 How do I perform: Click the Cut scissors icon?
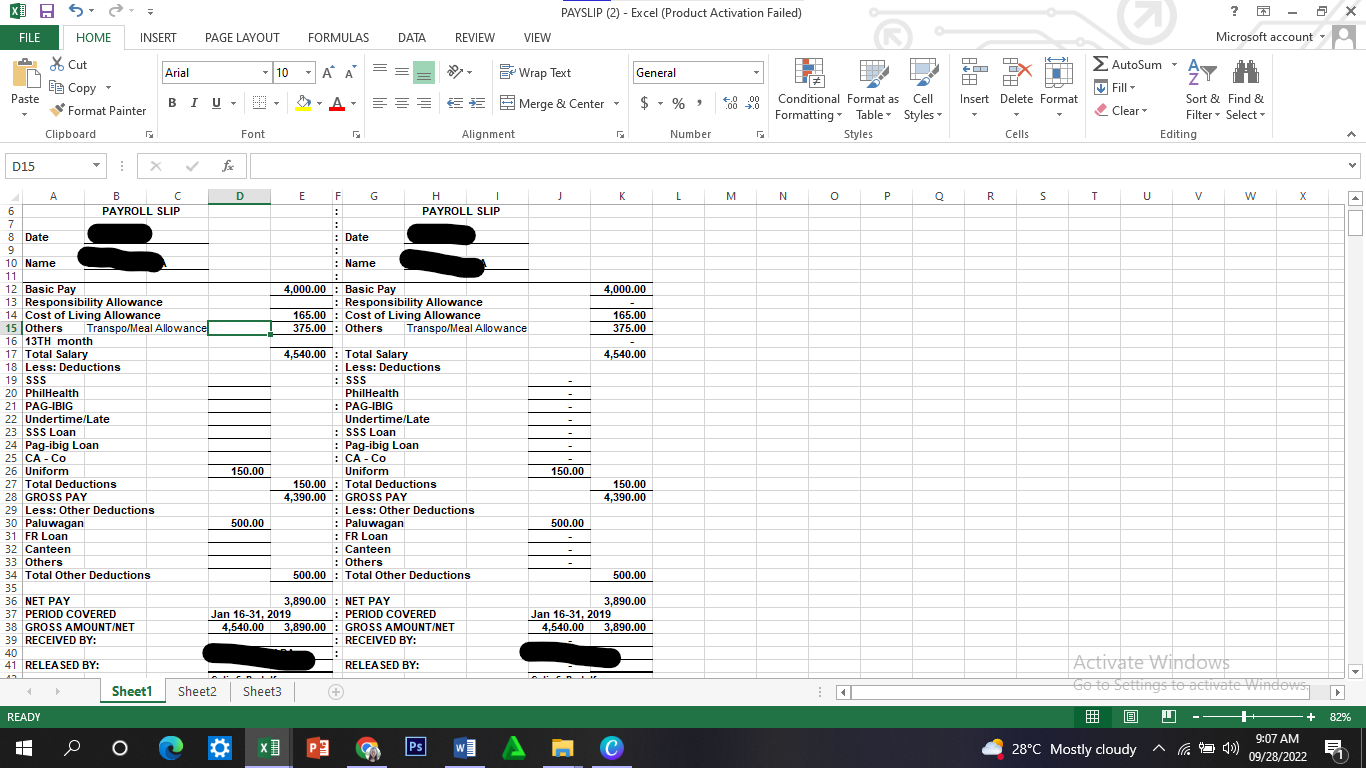[x=55, y=64]
